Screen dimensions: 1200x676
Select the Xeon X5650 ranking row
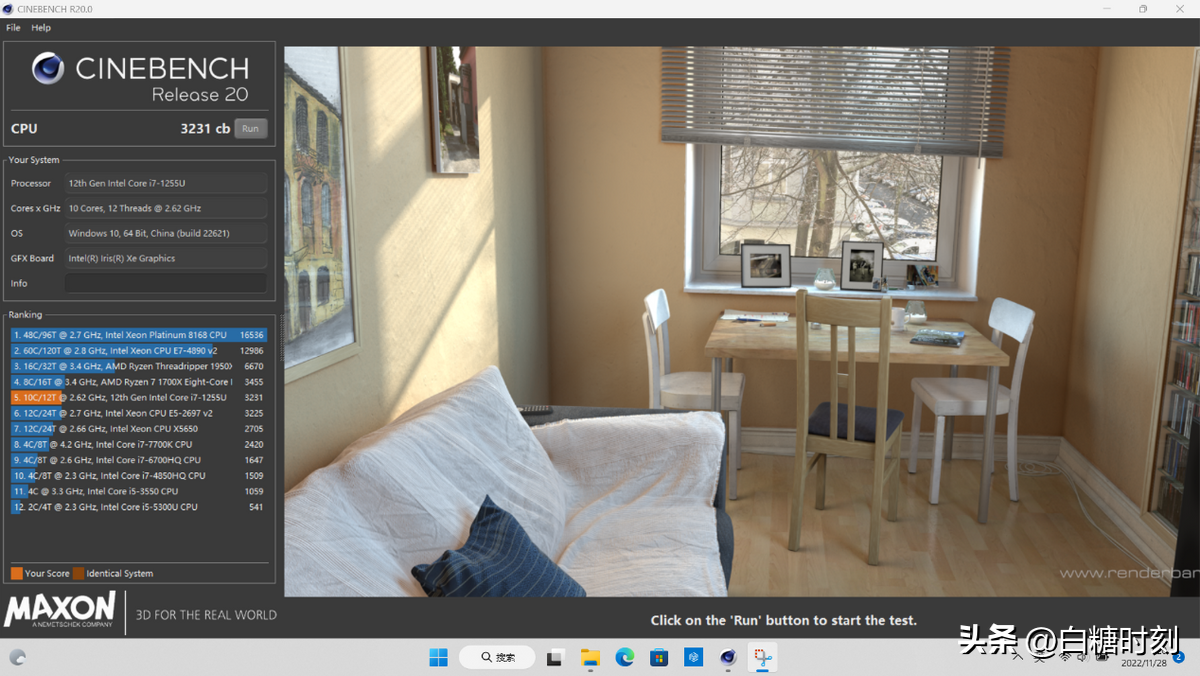click(x=139, y=428)
